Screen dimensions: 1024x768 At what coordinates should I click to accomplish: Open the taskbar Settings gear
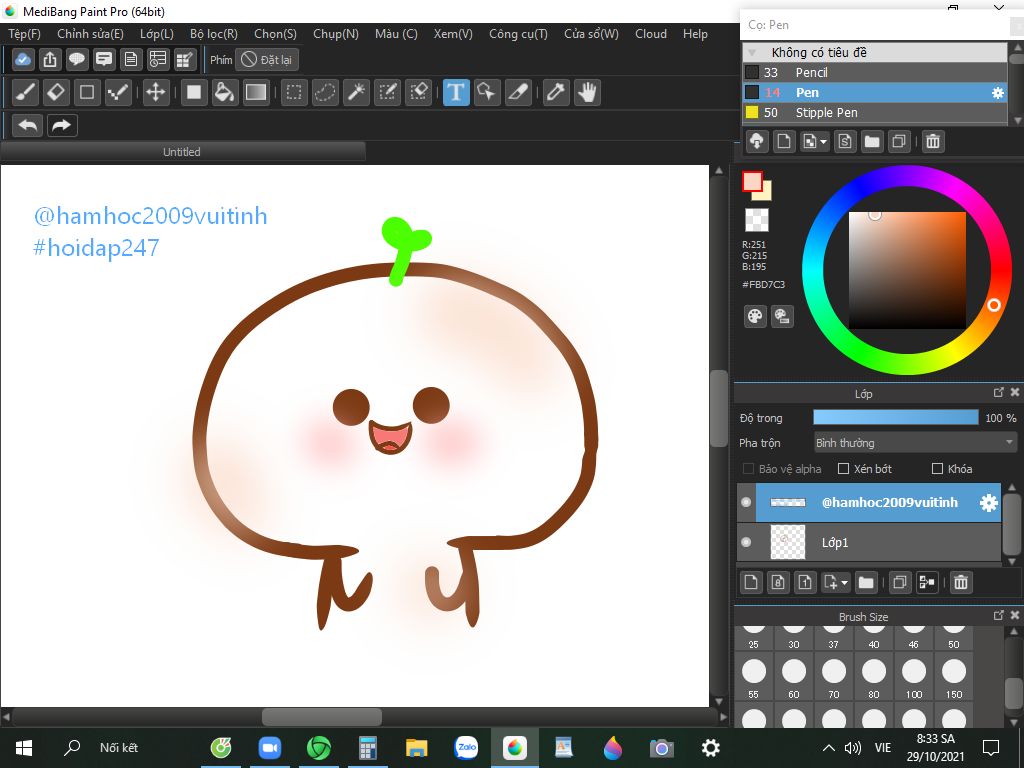coord(710,748)
